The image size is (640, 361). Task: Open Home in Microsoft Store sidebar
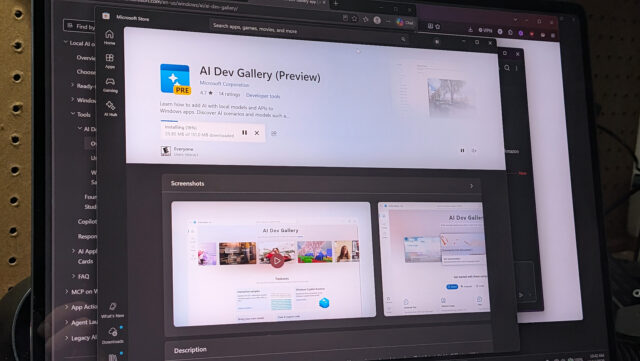point(109,37)
